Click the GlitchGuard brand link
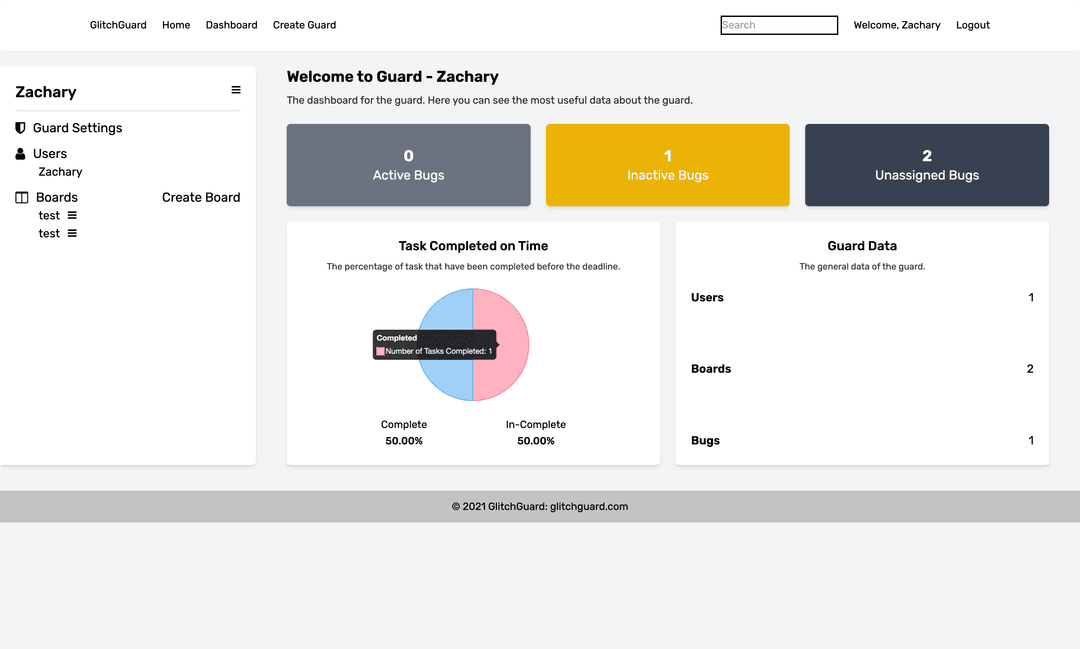Viewport: 1080px width, 649px height. (x=118, y=25)
